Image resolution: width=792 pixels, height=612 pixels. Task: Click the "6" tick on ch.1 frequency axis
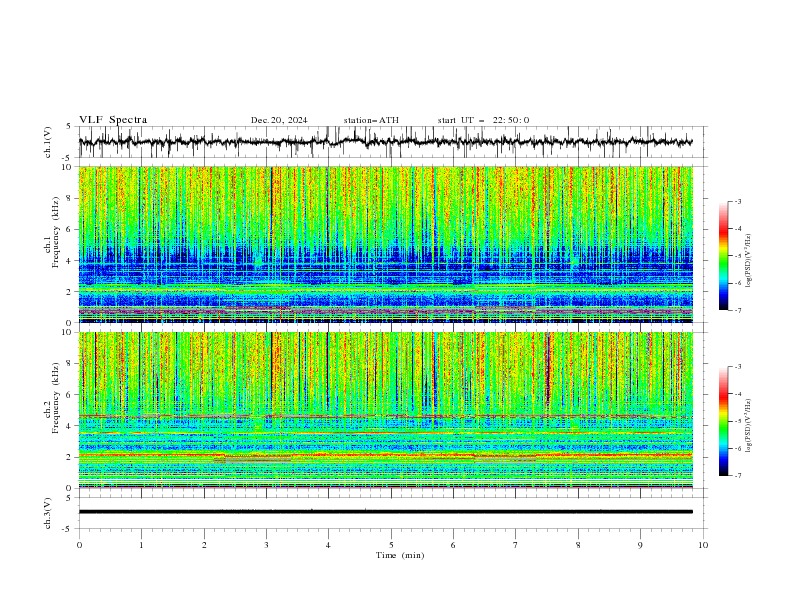pyautogui.click(x=70, y=229)
